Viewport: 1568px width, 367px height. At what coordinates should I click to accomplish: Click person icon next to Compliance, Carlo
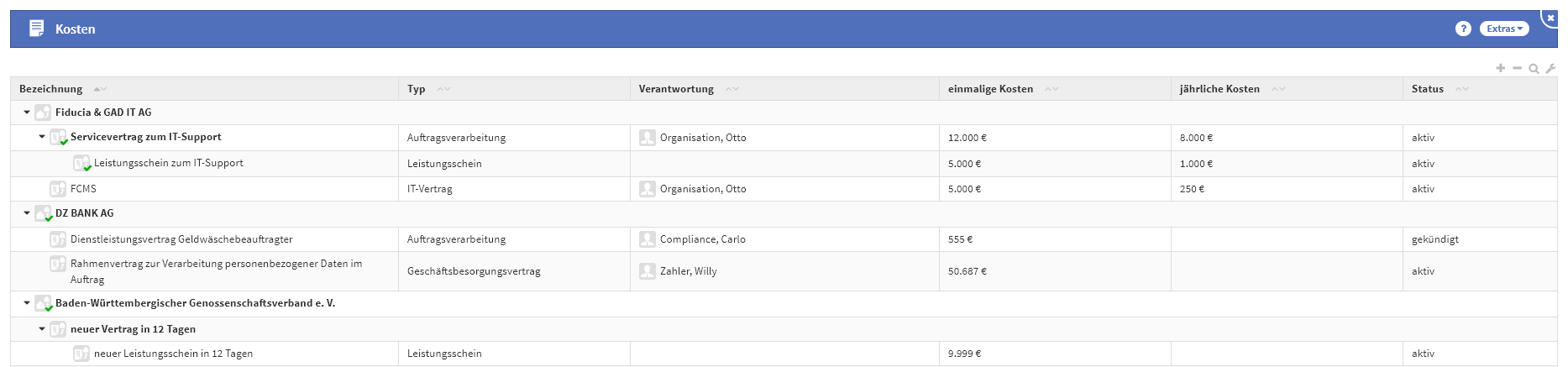click(x=647, y=239)
